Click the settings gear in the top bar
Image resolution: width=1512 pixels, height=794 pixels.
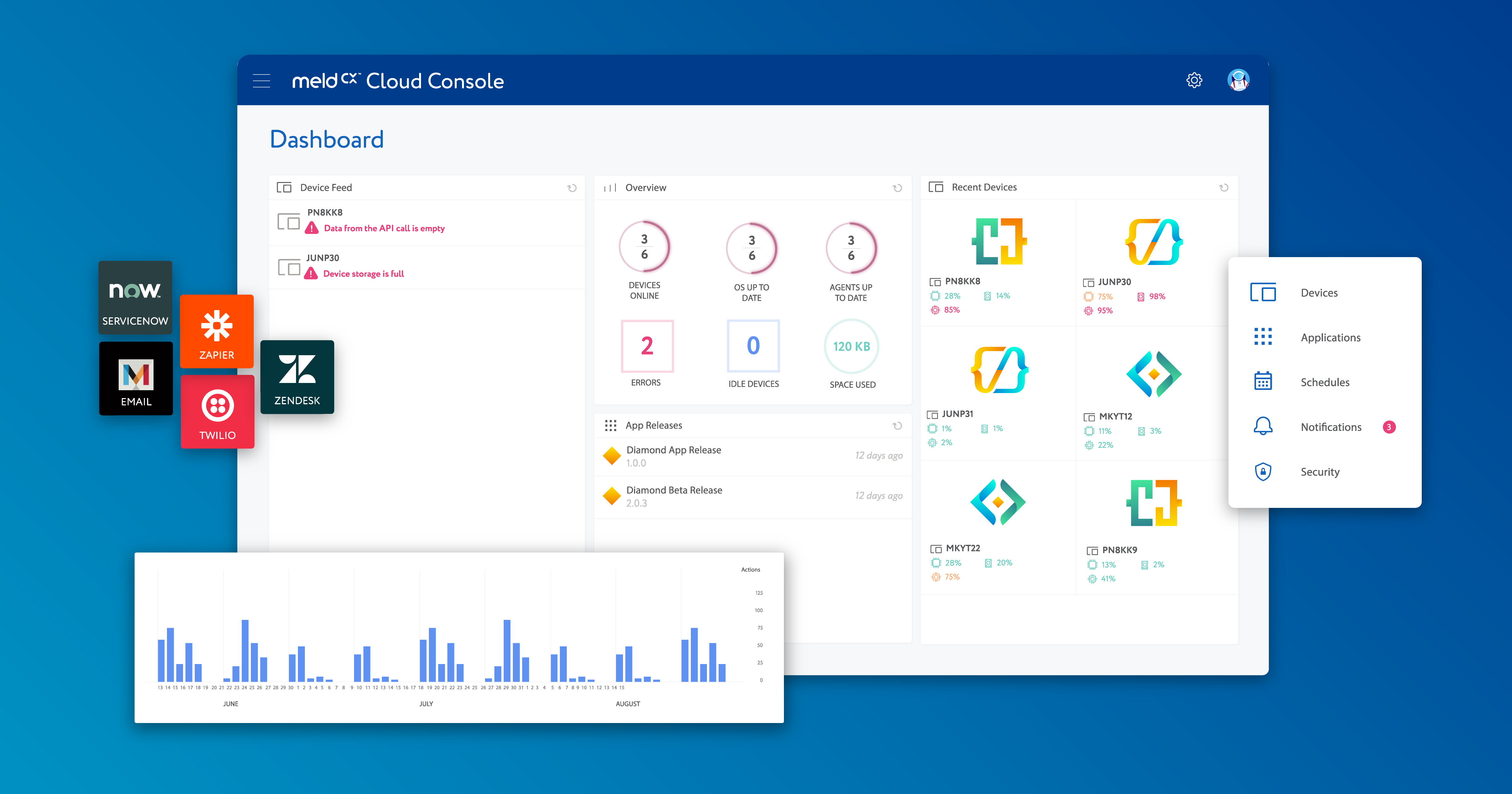[x=1194, y=80]
